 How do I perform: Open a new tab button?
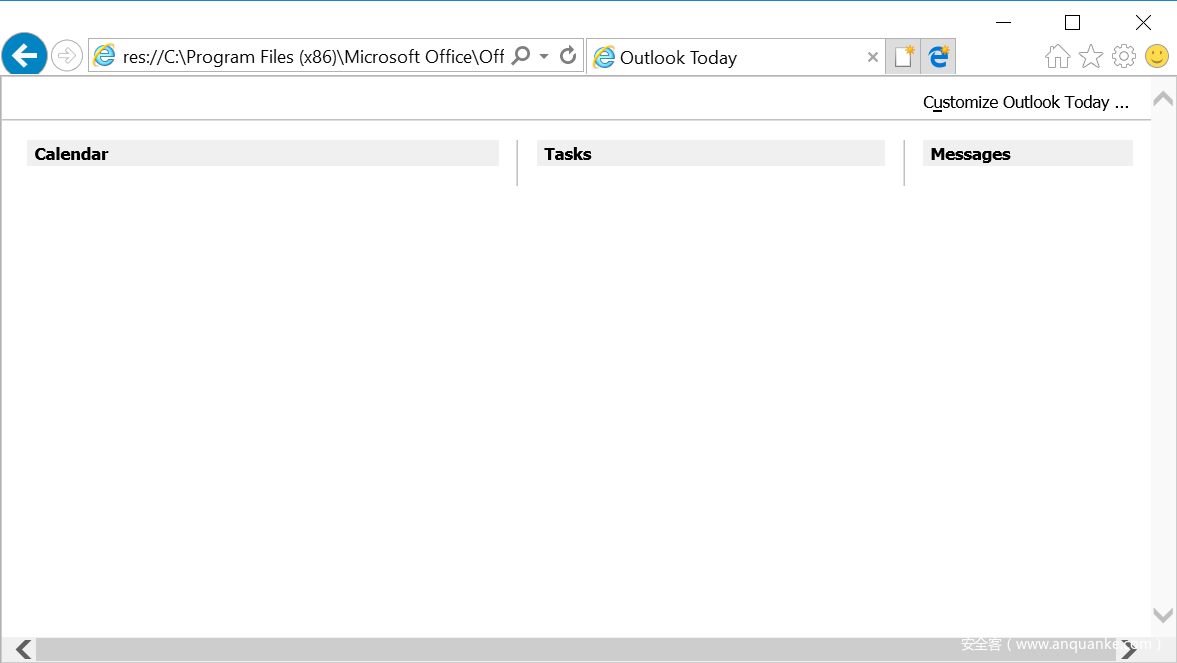[x=903, y=56]
